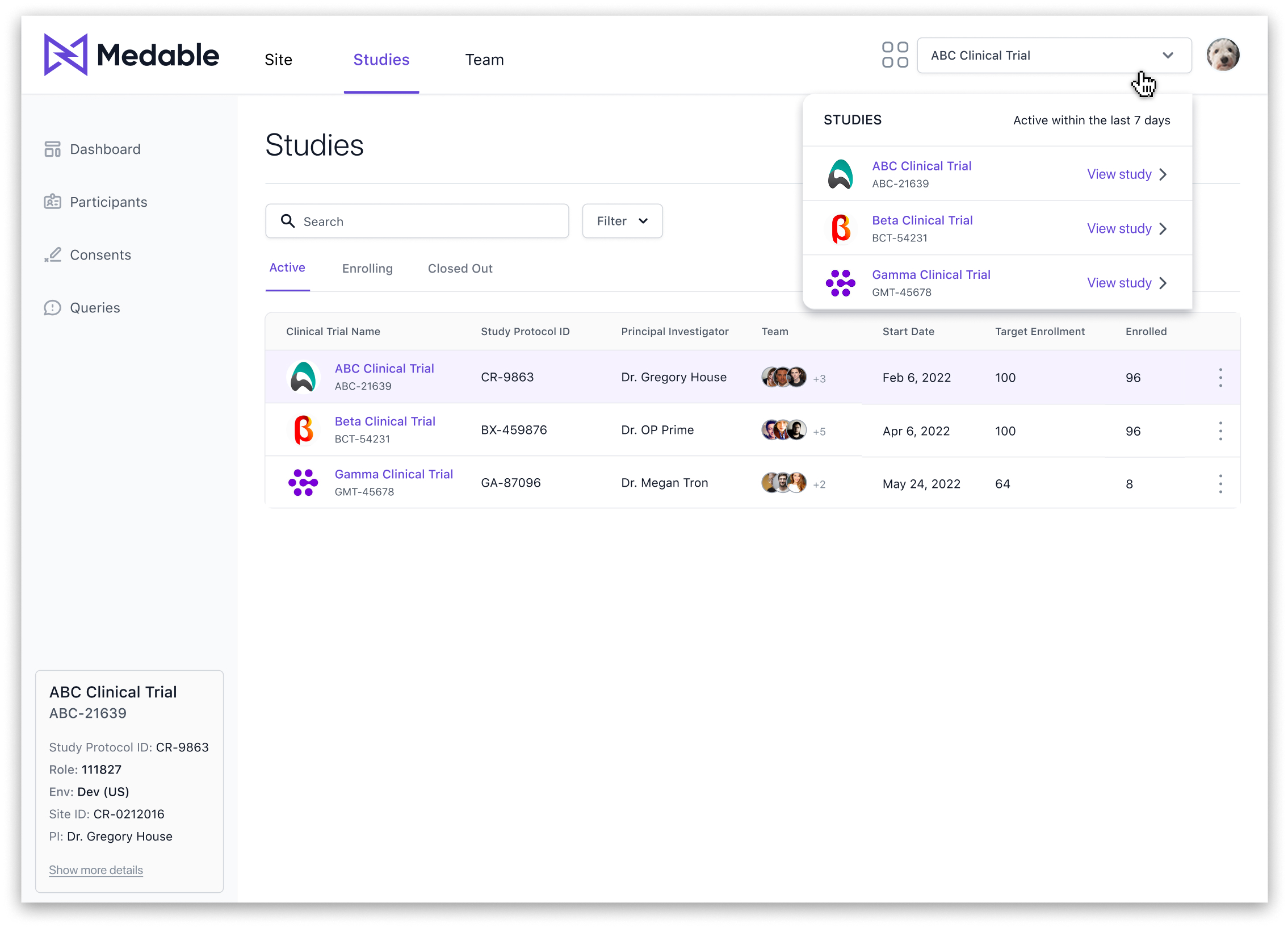1288x928 pixels.
Task: Switch to the Enrolling tab
Action: [367, 268]
